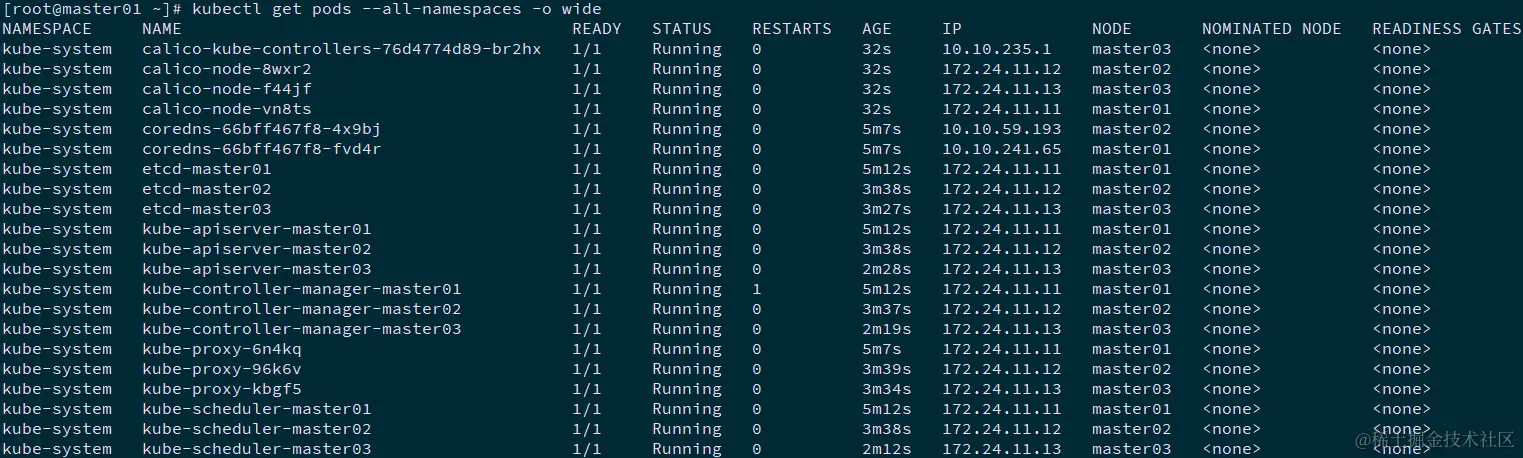Image resolution: width=1523 pixels, height=458 pixels.
Task: Click IP address 10.10.59.193
Action: coord(1002,129)
